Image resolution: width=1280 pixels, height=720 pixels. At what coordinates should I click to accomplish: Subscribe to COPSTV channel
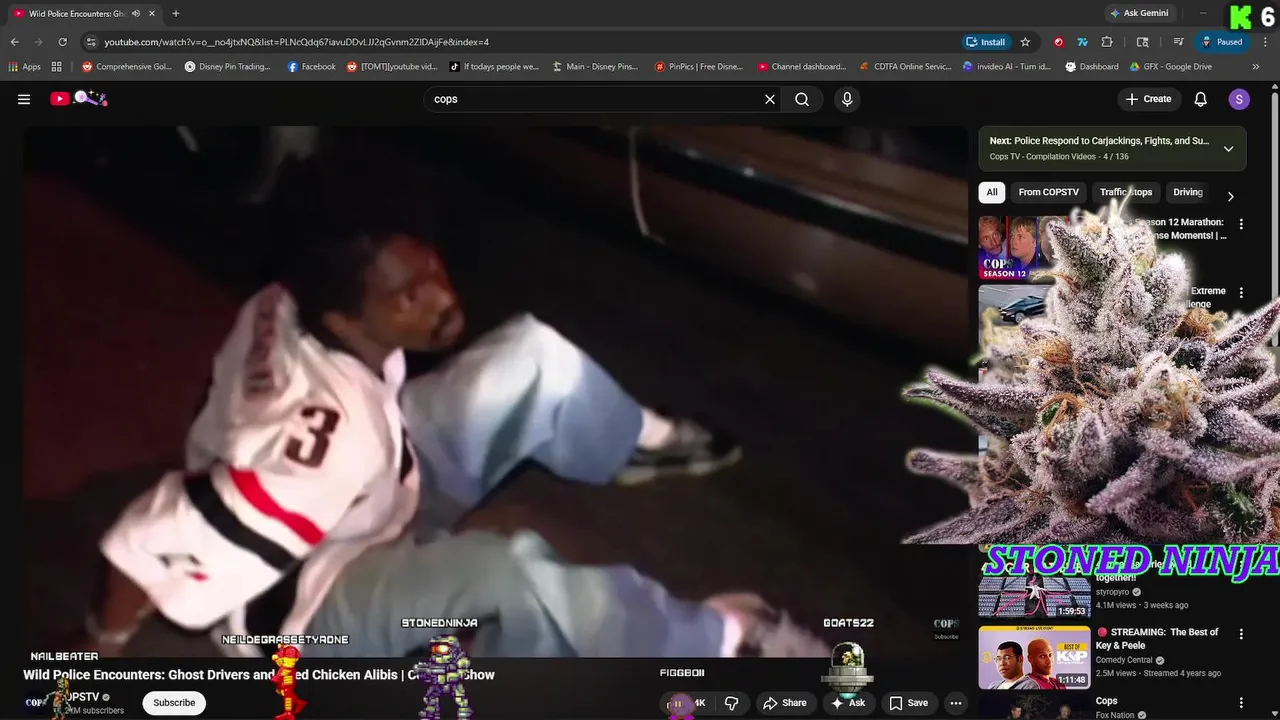click(174, 703)
